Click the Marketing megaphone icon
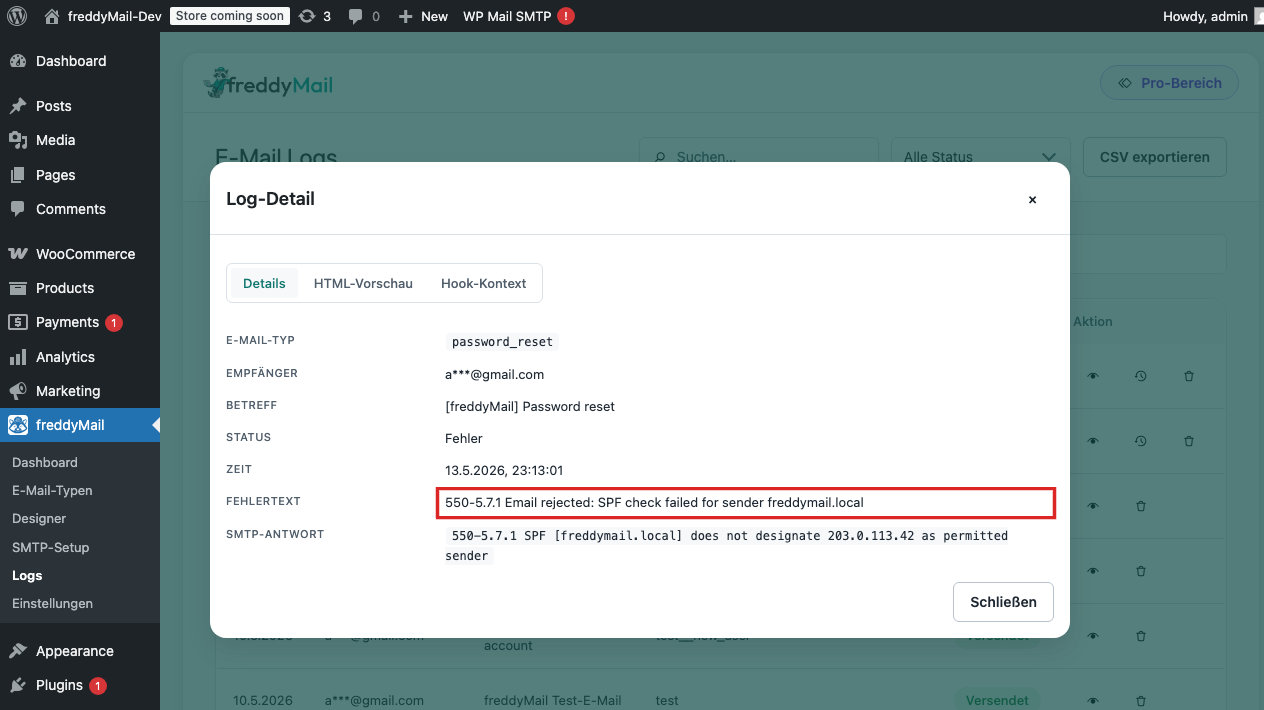Image resolution: width=1264 pixels, height=710 pixels. pos(18,391)
